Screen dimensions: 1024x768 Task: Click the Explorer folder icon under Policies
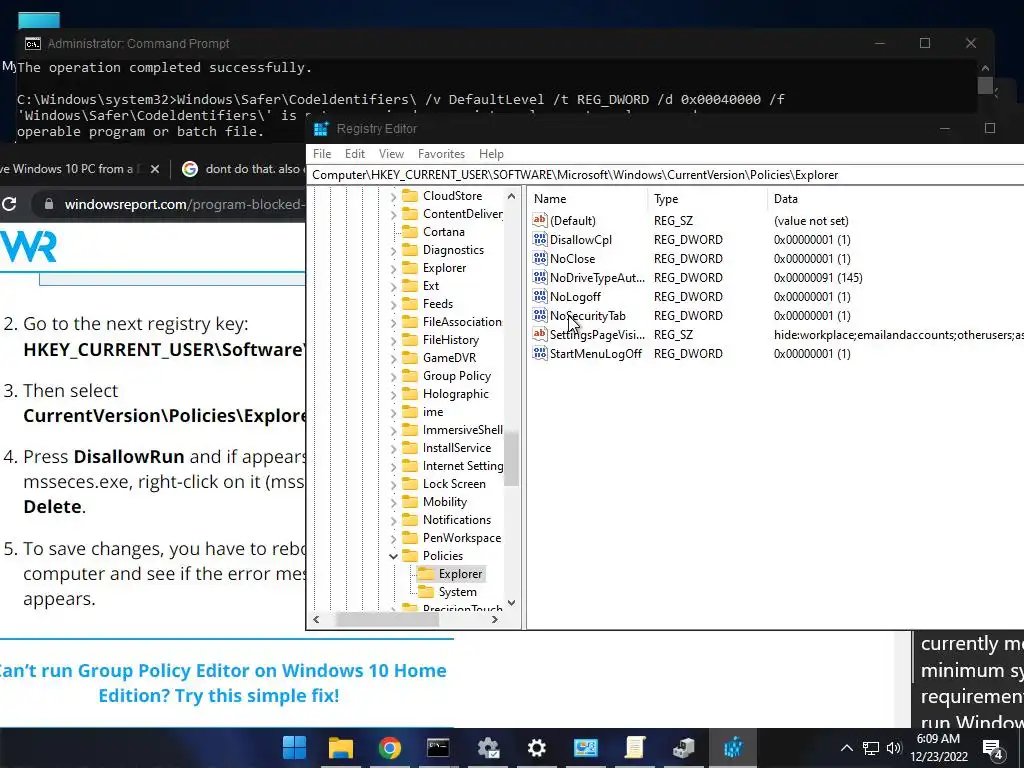point(426,573)
